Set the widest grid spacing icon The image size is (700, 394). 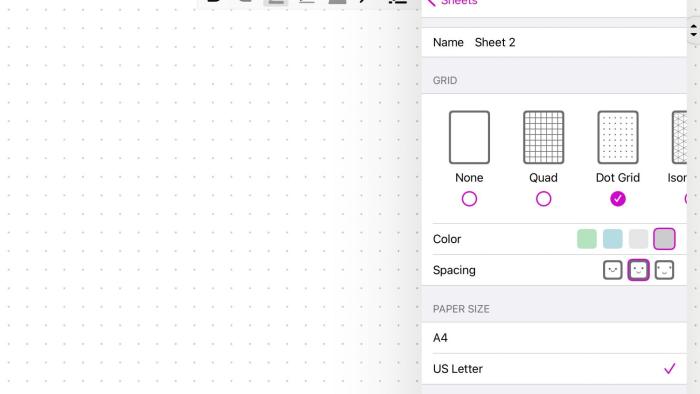tap(664, 270)
